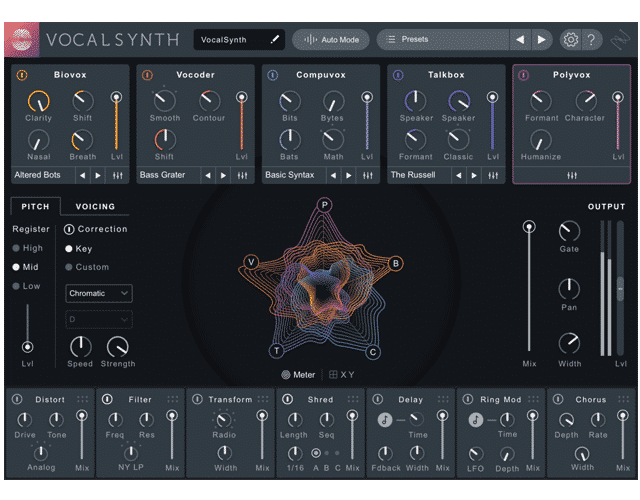Open the Bass Grater preset name list
The width and height of the screenshot is (640, 500).
[x=168, y=175]
